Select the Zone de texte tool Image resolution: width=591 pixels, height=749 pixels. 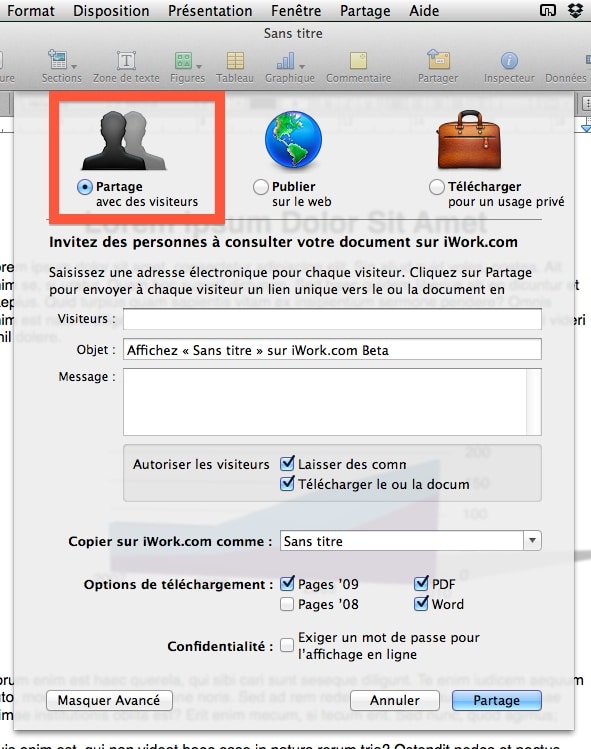coord(126,61)
